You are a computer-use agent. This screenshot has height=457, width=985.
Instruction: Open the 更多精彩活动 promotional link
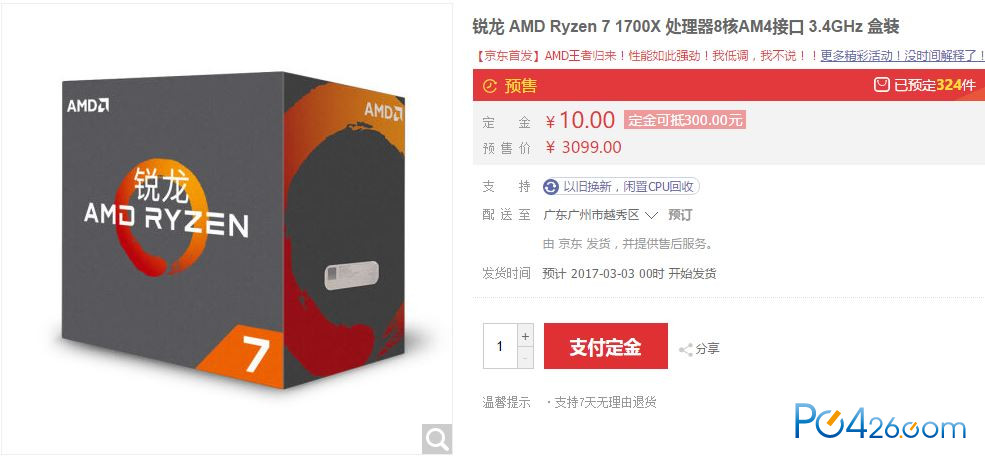(x=902, y=56)
